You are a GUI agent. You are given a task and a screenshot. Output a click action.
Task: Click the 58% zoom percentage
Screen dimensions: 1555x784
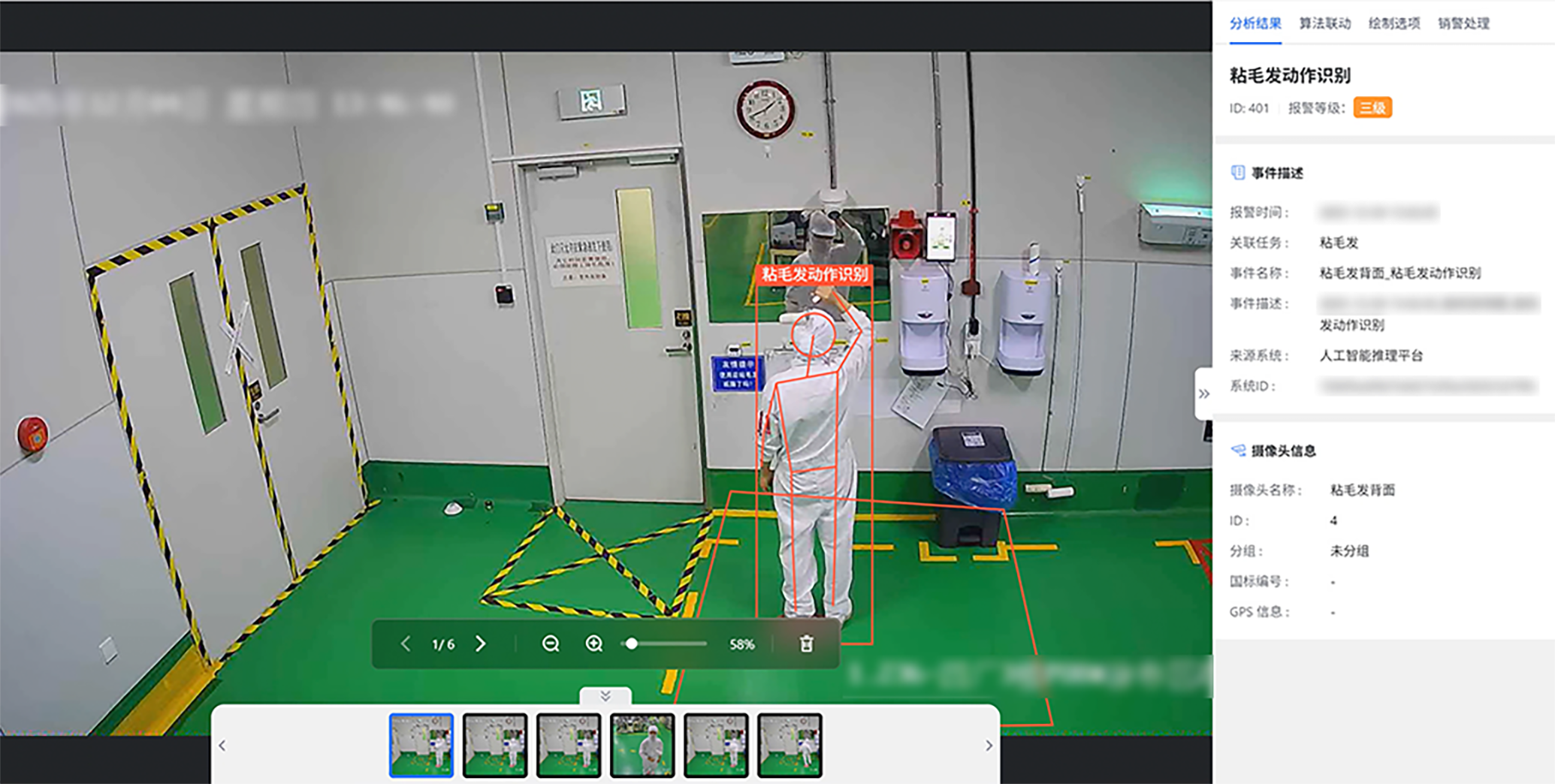pos(741,644)
